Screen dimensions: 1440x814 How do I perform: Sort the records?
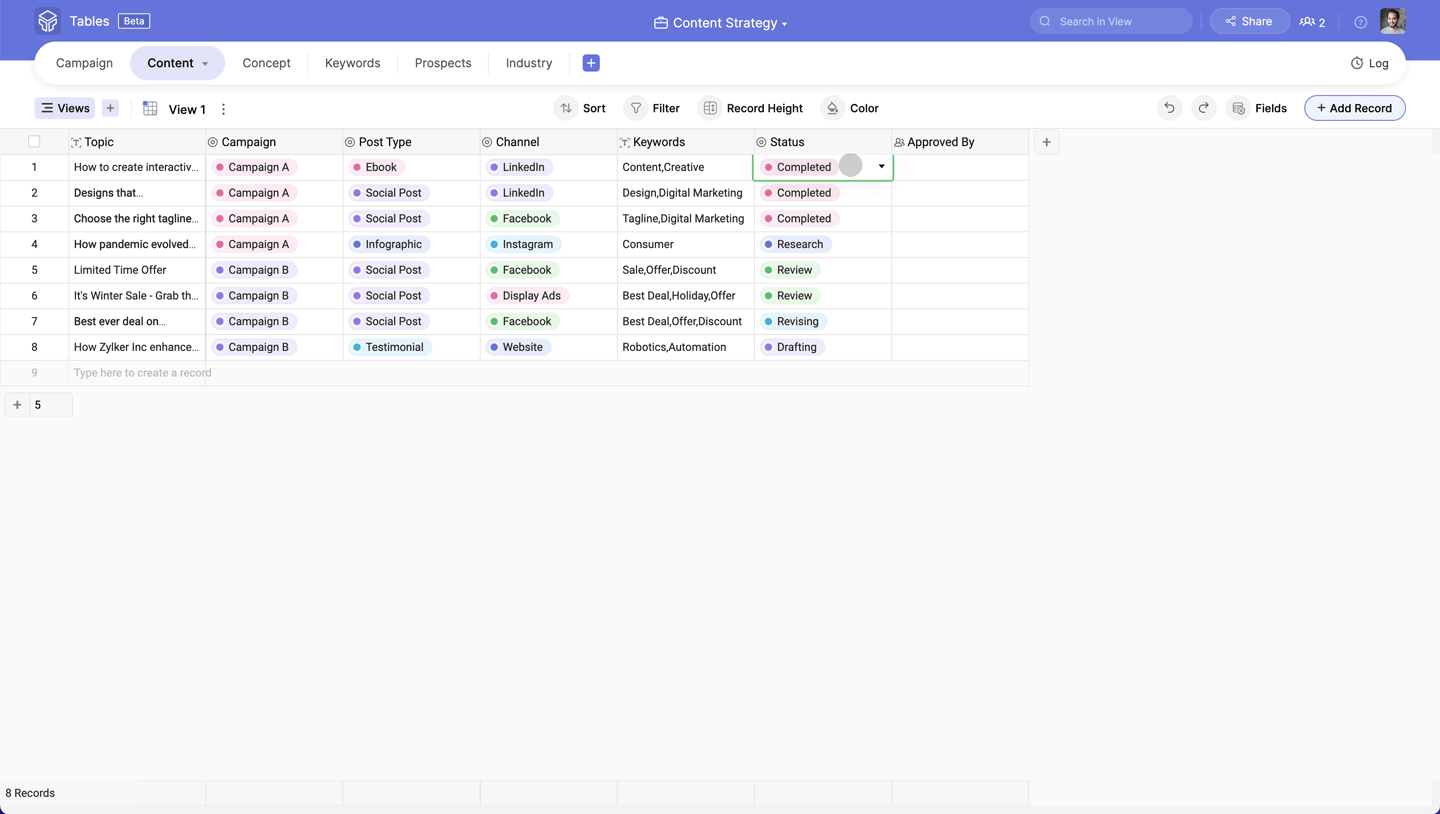coord(582,108)
